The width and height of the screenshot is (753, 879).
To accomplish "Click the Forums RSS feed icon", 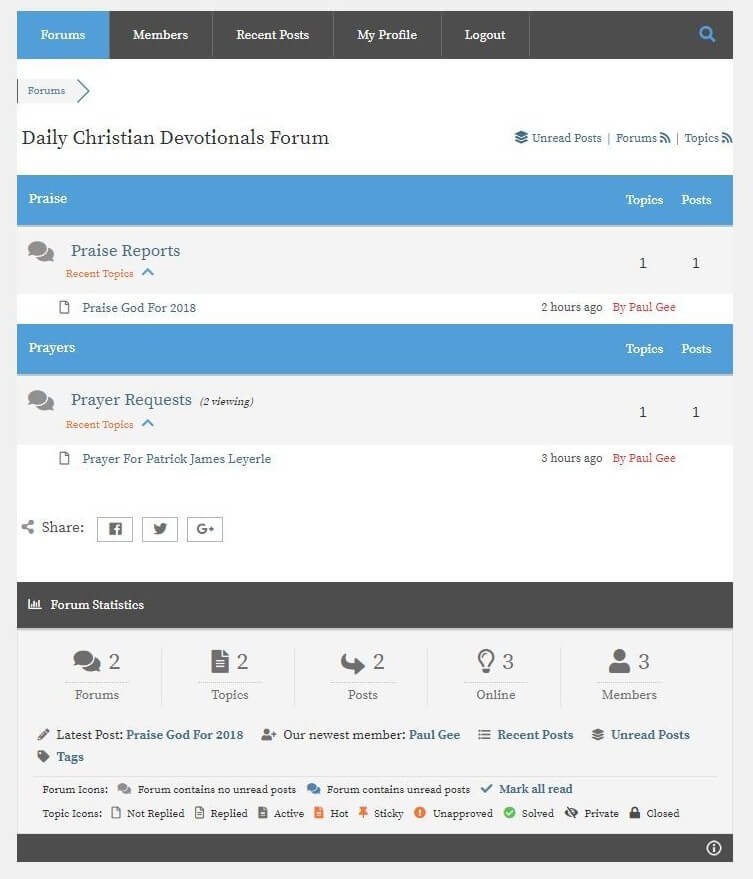I will click(x=665, y=138).
